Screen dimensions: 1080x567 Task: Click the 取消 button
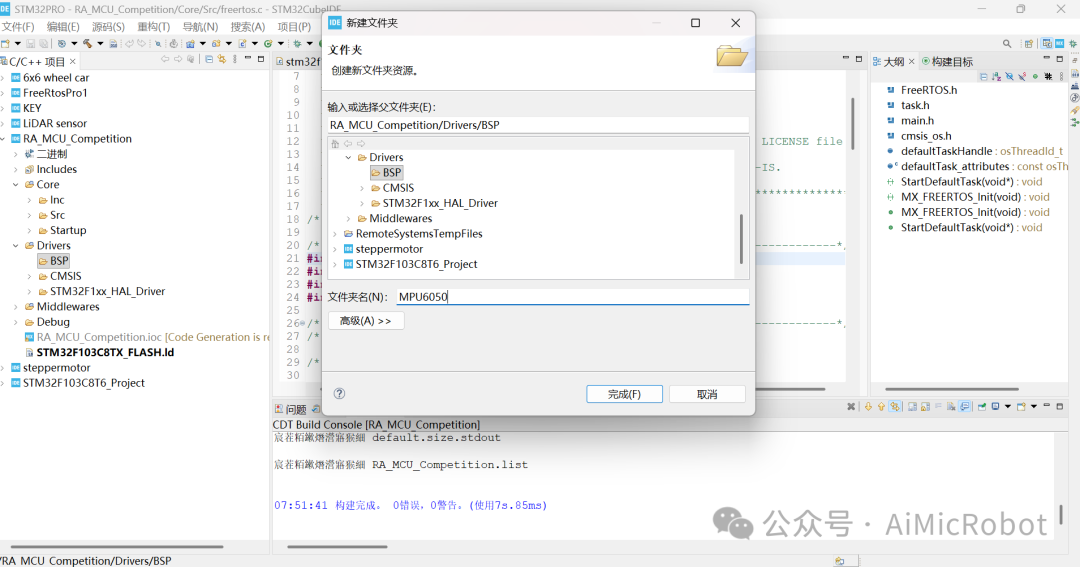pos(707,394)
